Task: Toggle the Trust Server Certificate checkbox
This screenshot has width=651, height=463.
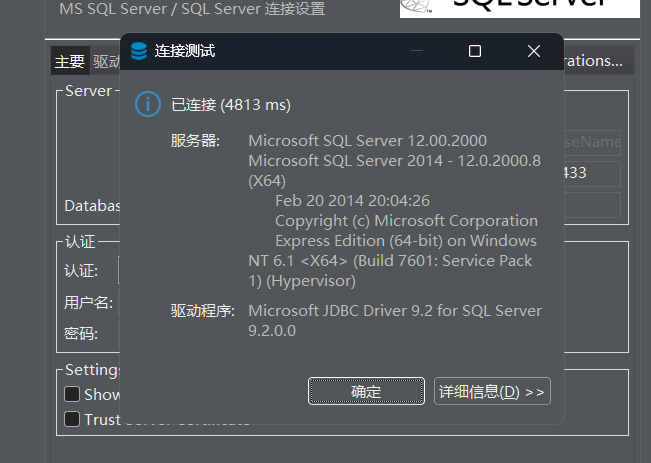Action: (72, 419)
